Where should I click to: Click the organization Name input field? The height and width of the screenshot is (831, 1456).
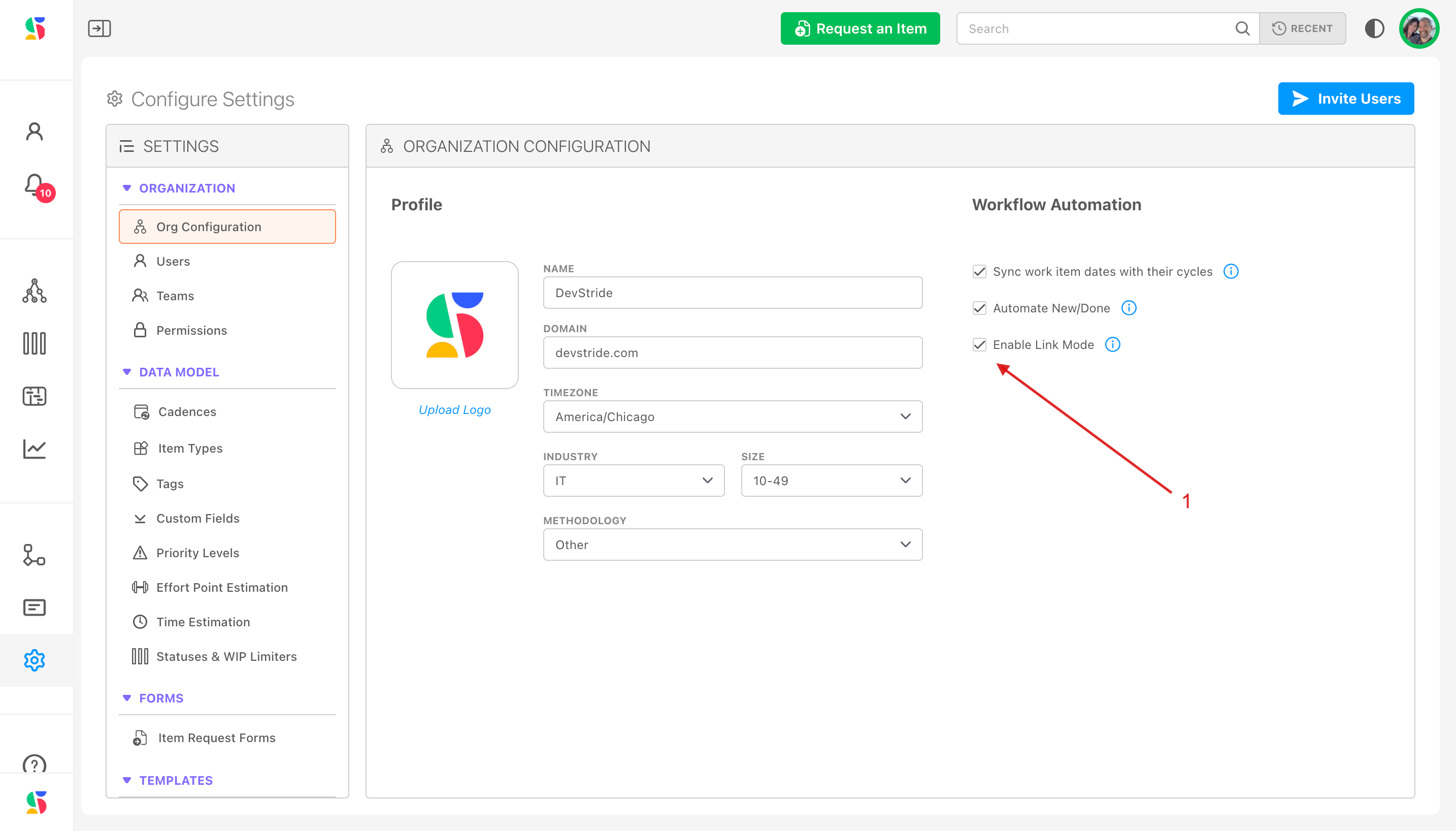[732, 293]
